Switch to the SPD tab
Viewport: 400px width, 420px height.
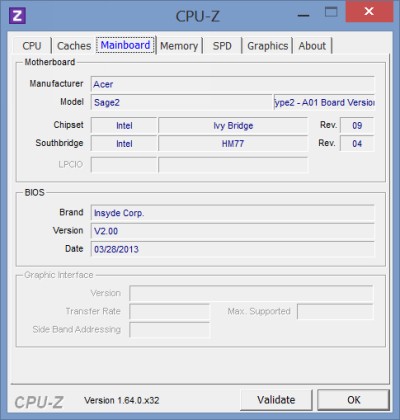[x=222, y=46]
